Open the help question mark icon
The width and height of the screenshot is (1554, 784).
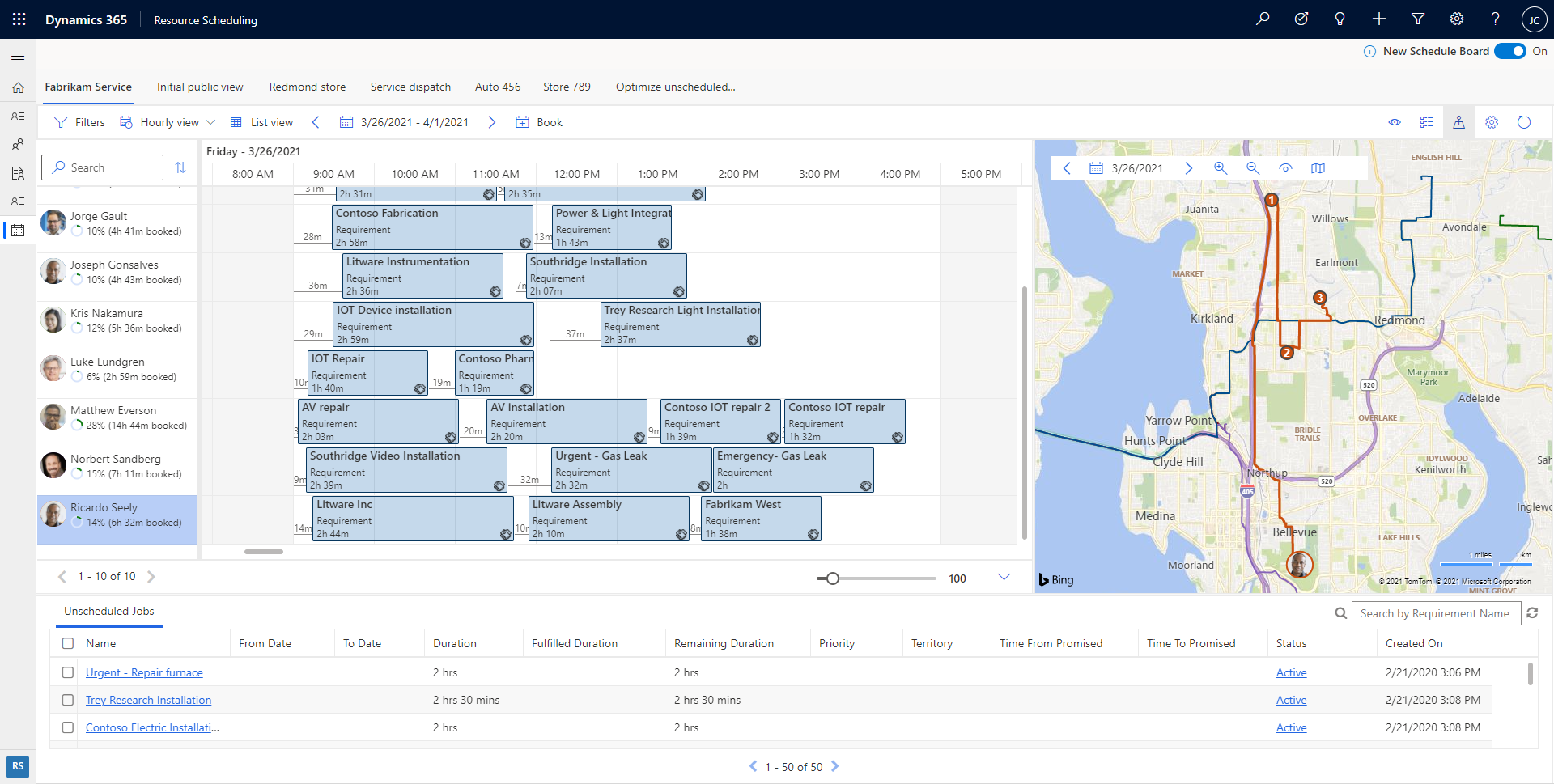(x=1496, y=19)
